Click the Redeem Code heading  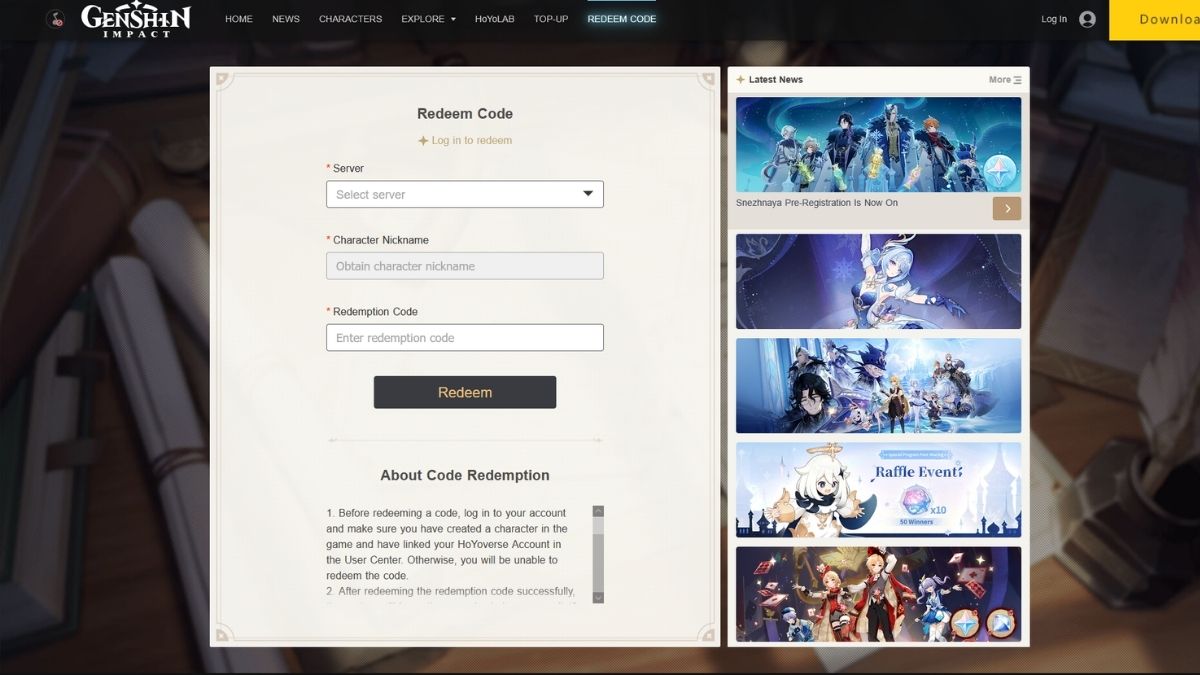(465, 114)
